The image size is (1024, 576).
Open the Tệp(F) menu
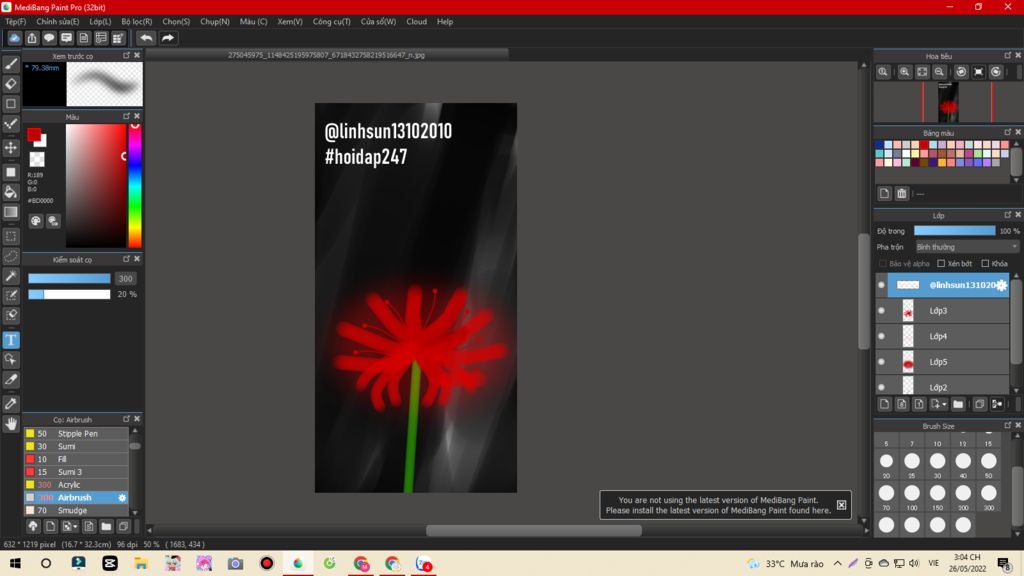(x=15, y=22)
